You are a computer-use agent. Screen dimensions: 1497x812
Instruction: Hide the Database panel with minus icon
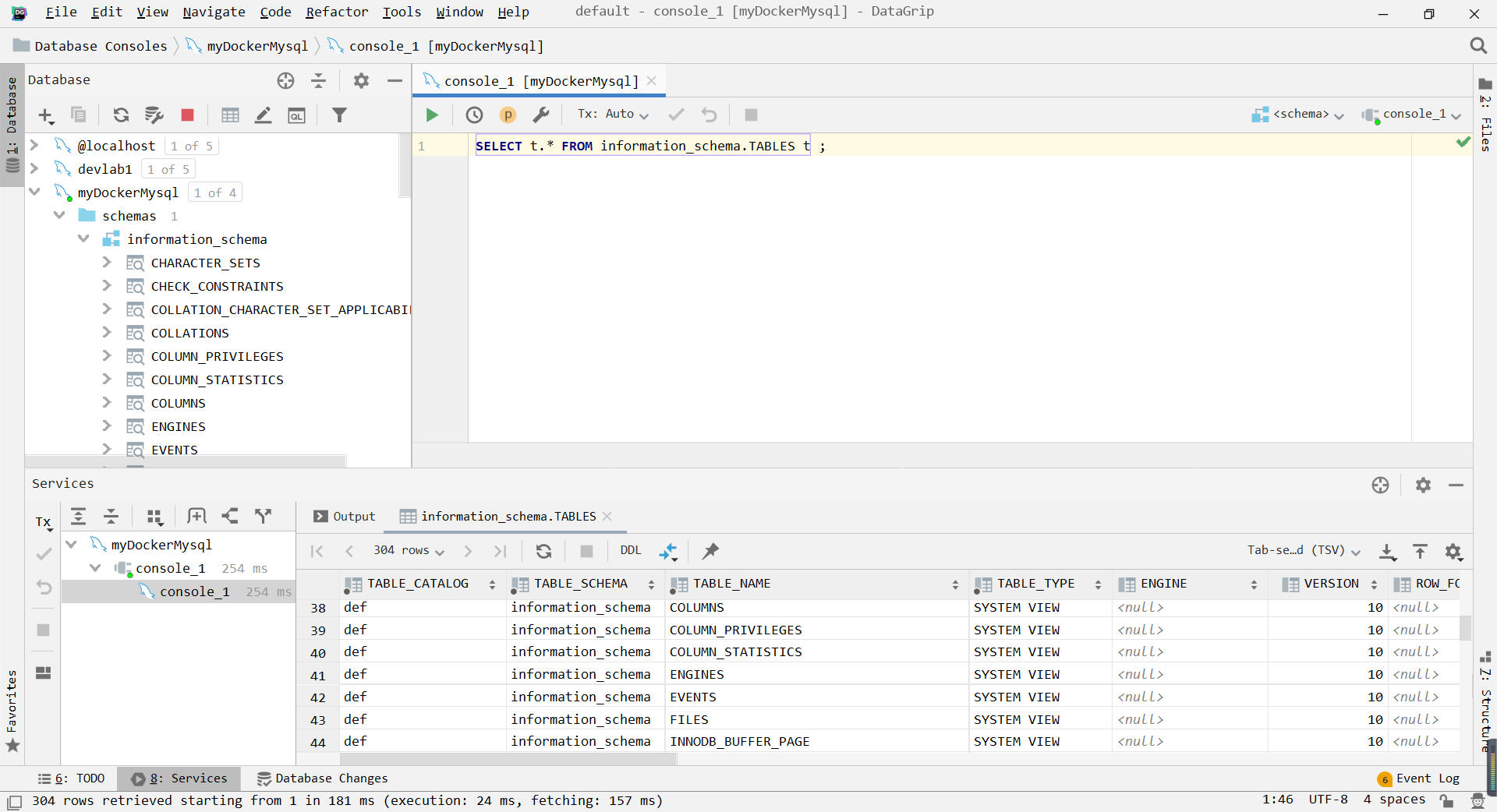tap(395, 80)
